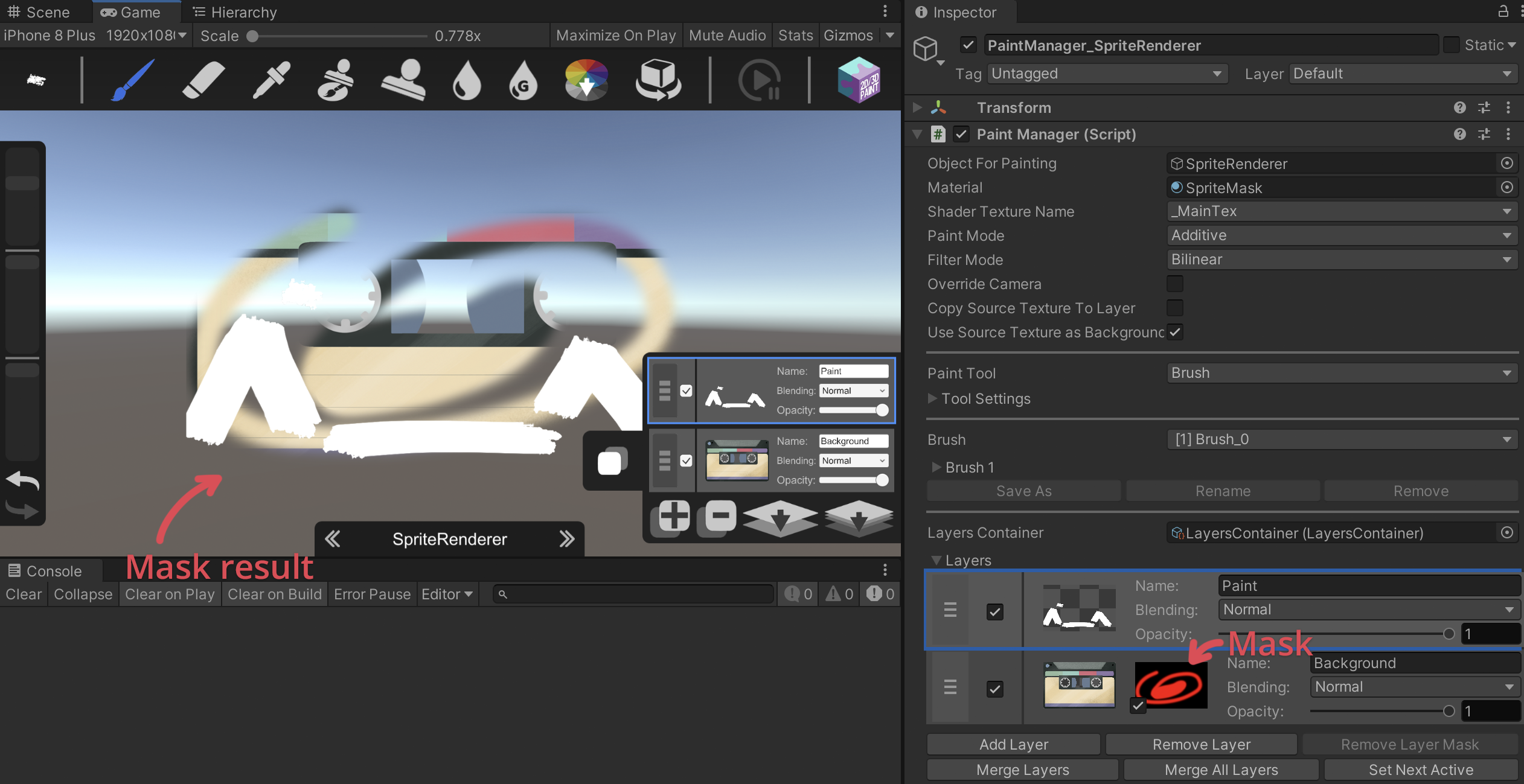Click the Set Next Active button

[1421, 770]
